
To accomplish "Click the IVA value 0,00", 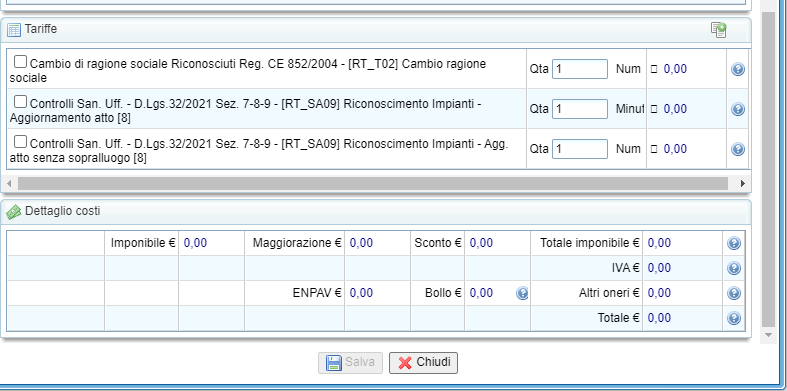I will [660, 268].
